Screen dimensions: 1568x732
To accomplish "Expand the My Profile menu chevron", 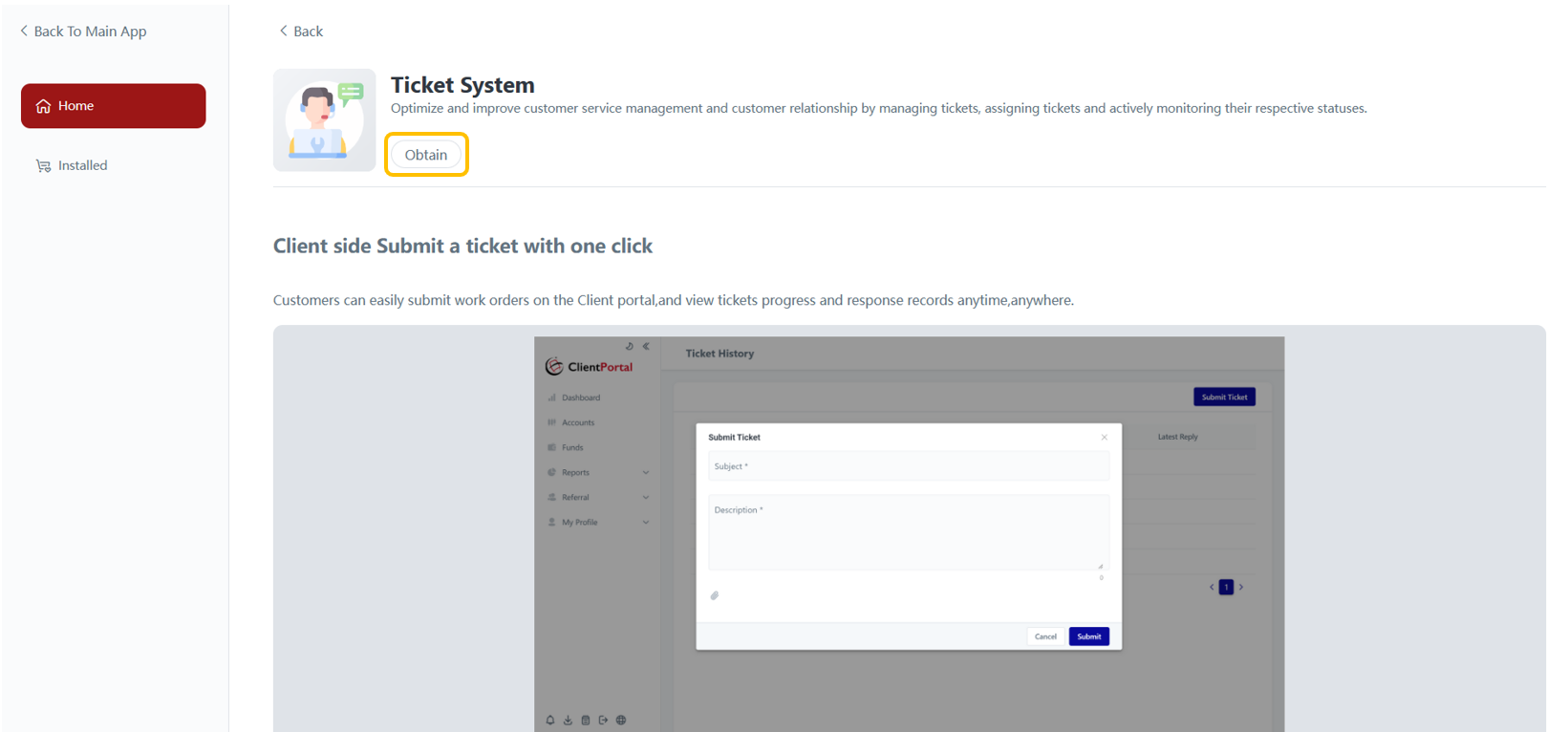I will pyautogui.click(x=646, y=522).
